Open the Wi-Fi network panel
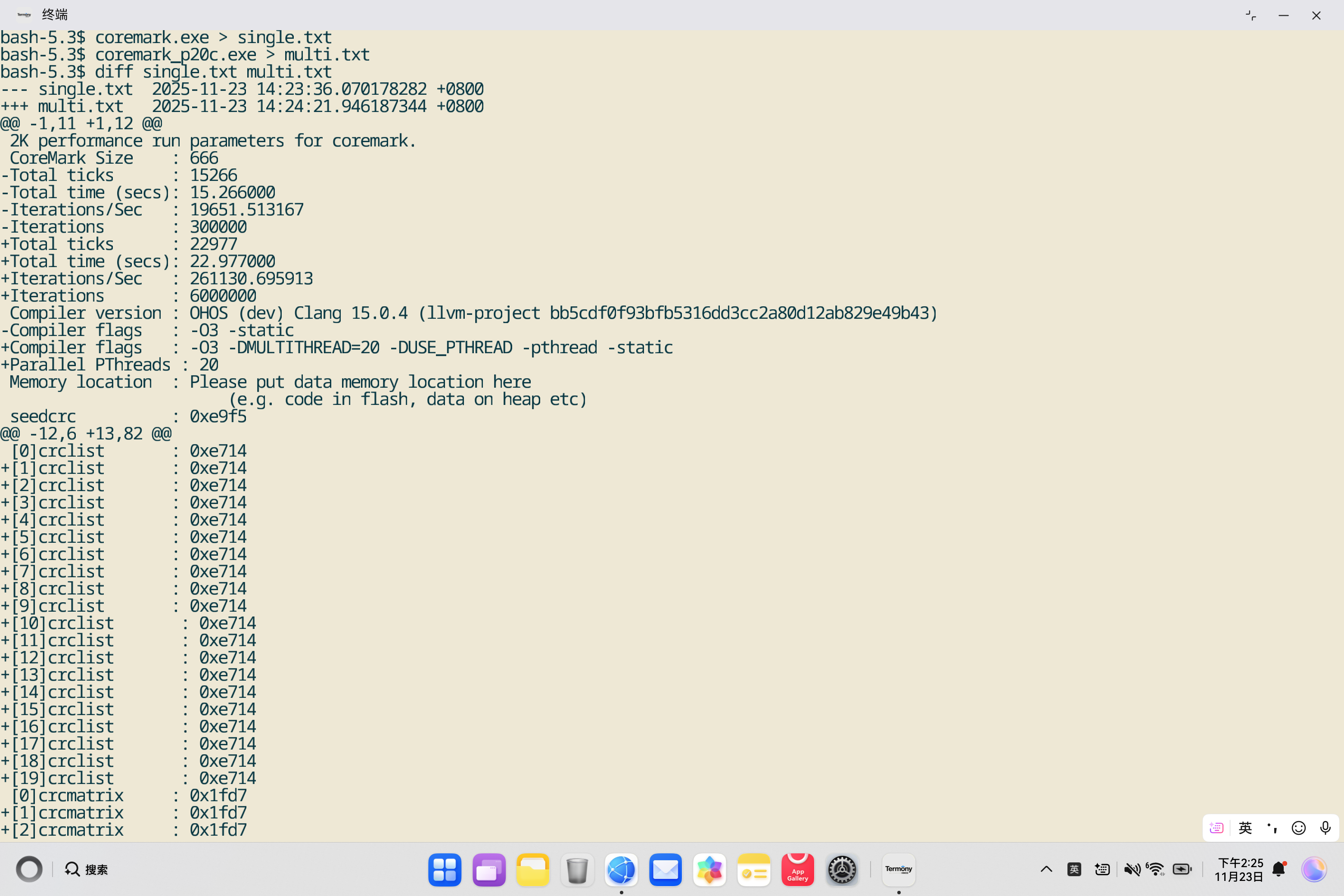 tap(1155, 870)
